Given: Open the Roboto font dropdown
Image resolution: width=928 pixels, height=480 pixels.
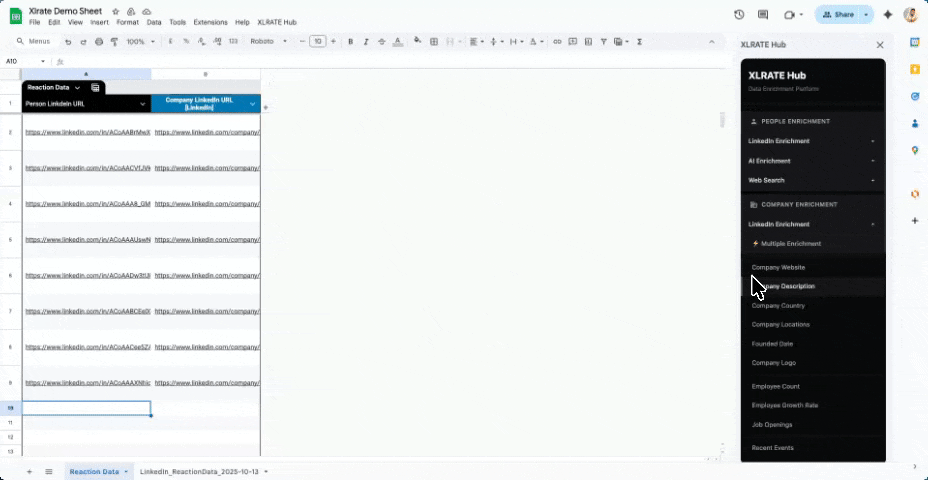Looking at the screenshot, I should 268,41.
